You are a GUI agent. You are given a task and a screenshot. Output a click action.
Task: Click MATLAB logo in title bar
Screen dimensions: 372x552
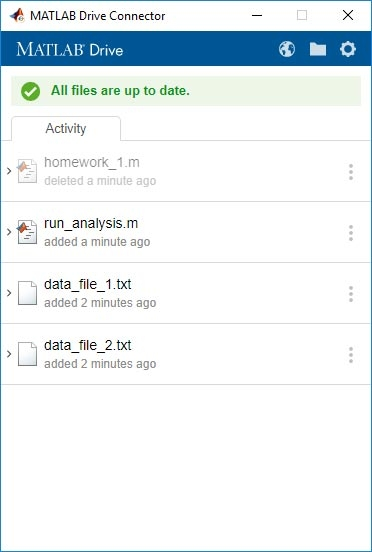[17, 15]
